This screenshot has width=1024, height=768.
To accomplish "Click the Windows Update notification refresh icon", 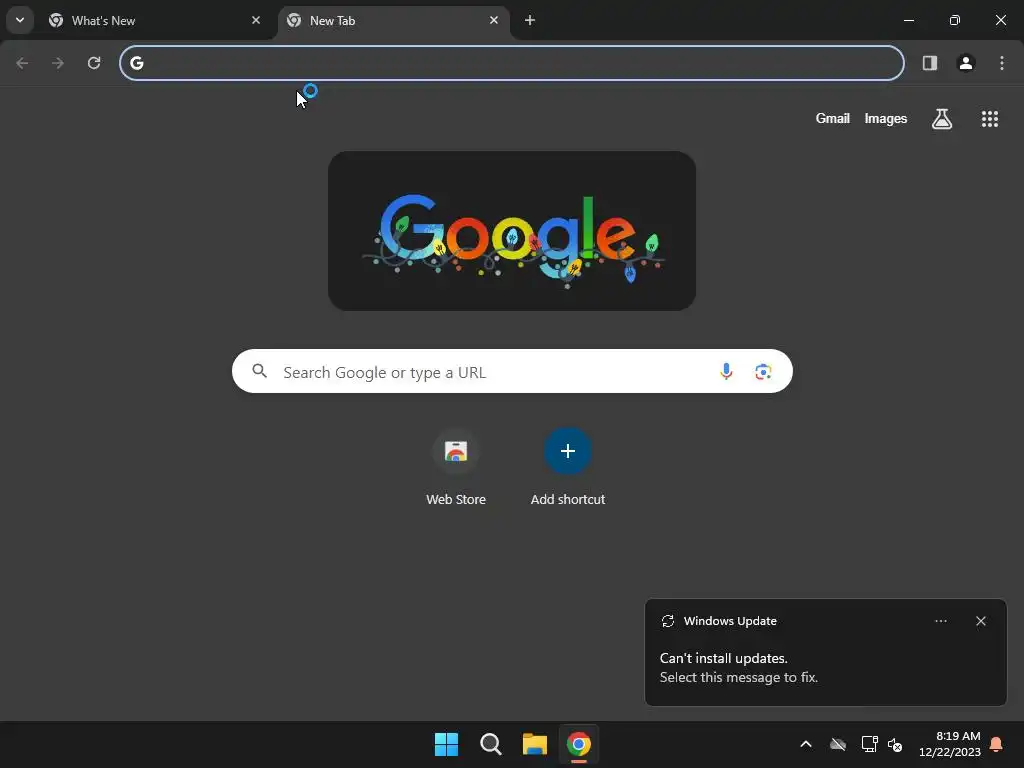I will (x=667, y=621).
